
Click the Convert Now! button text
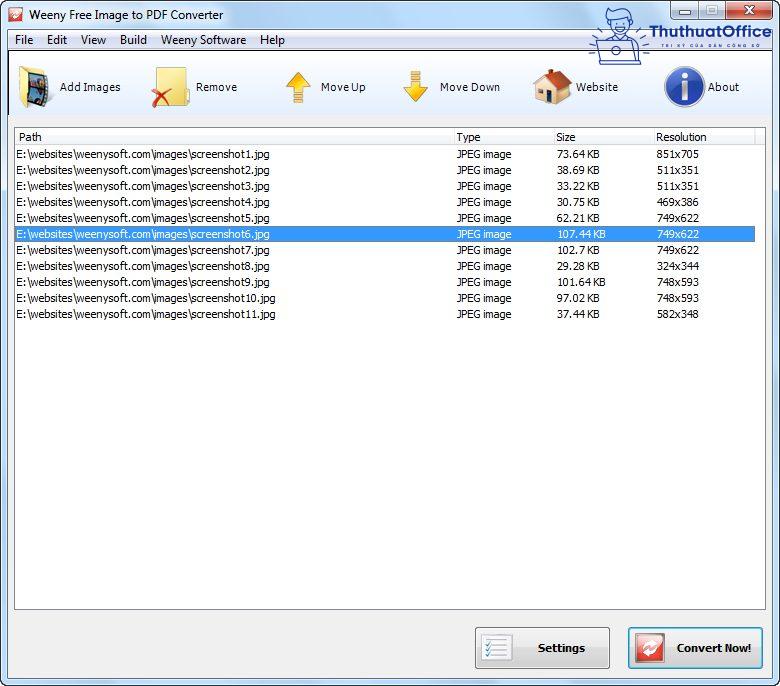714,648
